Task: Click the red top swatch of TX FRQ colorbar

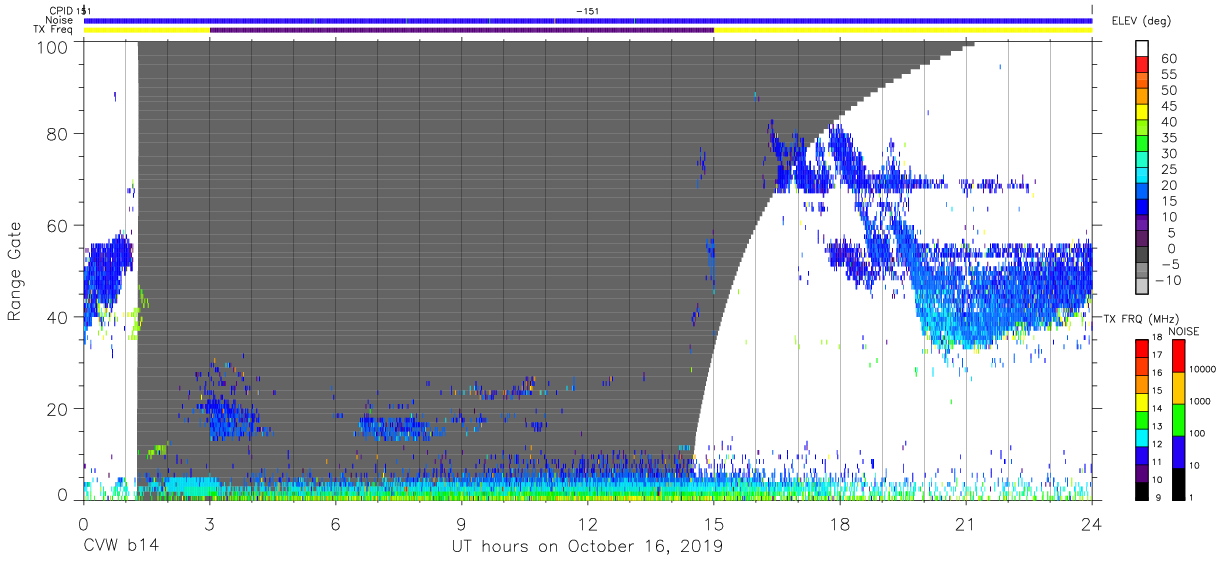Action: click(1141, 349)
